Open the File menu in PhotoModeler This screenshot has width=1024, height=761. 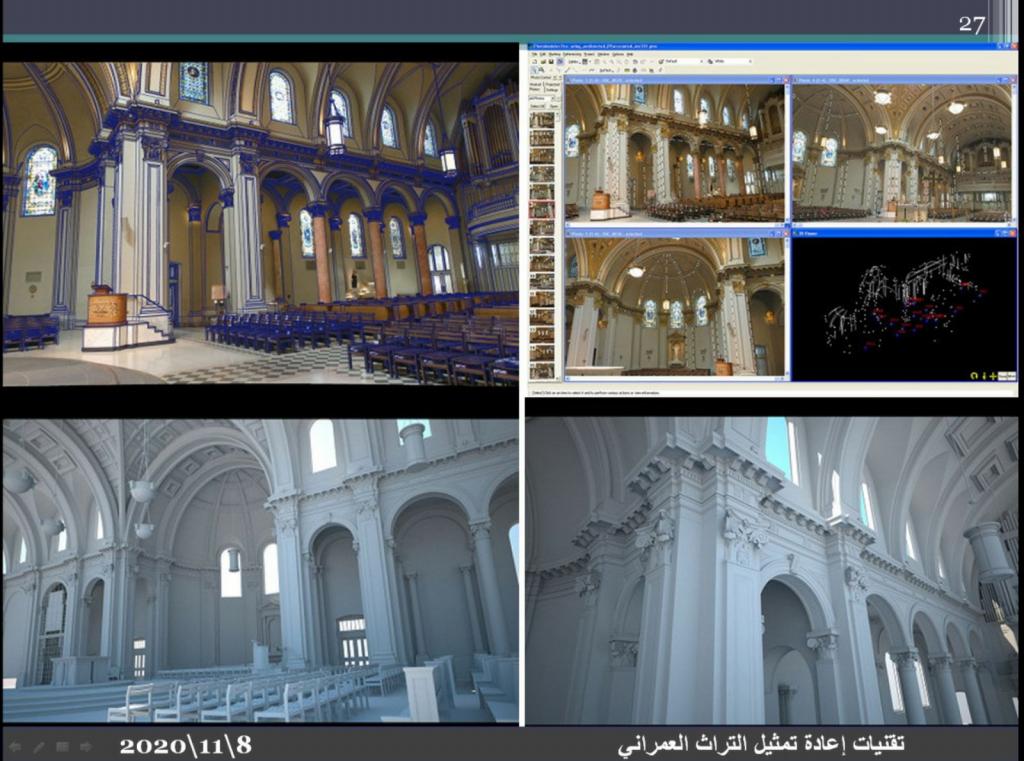[x=535, y=53]
